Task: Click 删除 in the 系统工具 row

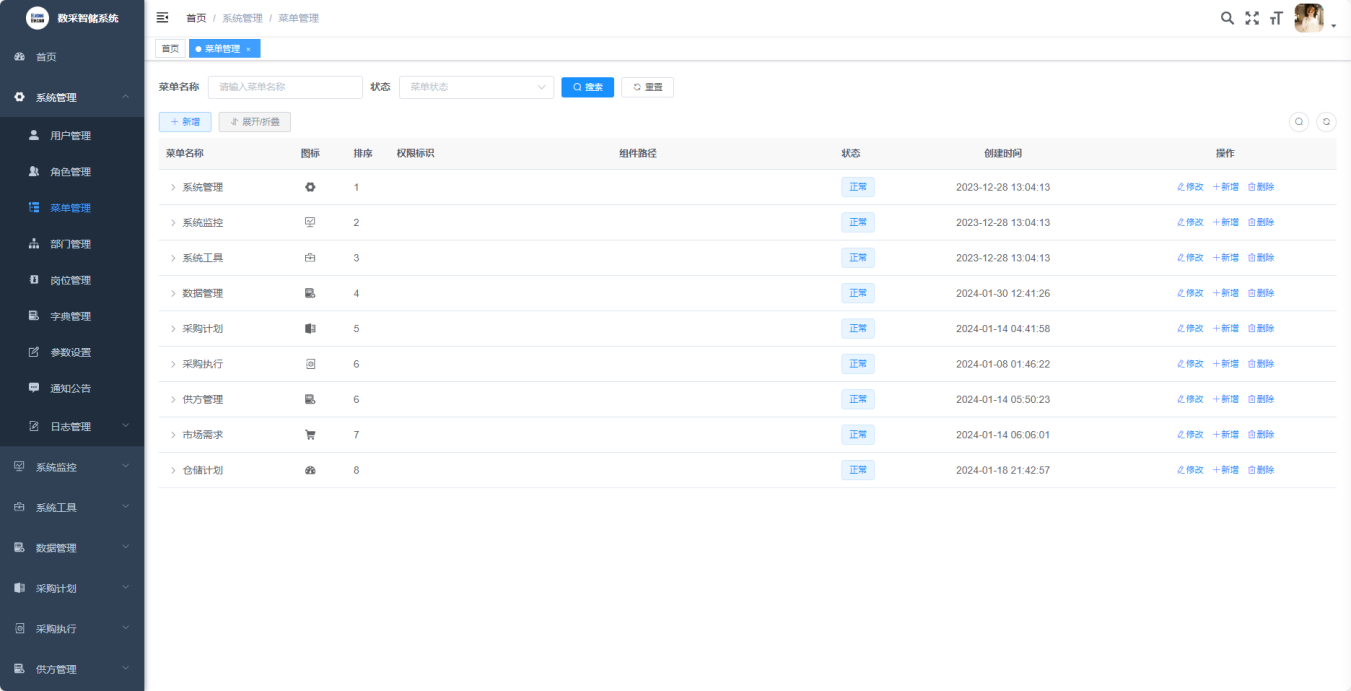Action: click(x=1261, y=258)
